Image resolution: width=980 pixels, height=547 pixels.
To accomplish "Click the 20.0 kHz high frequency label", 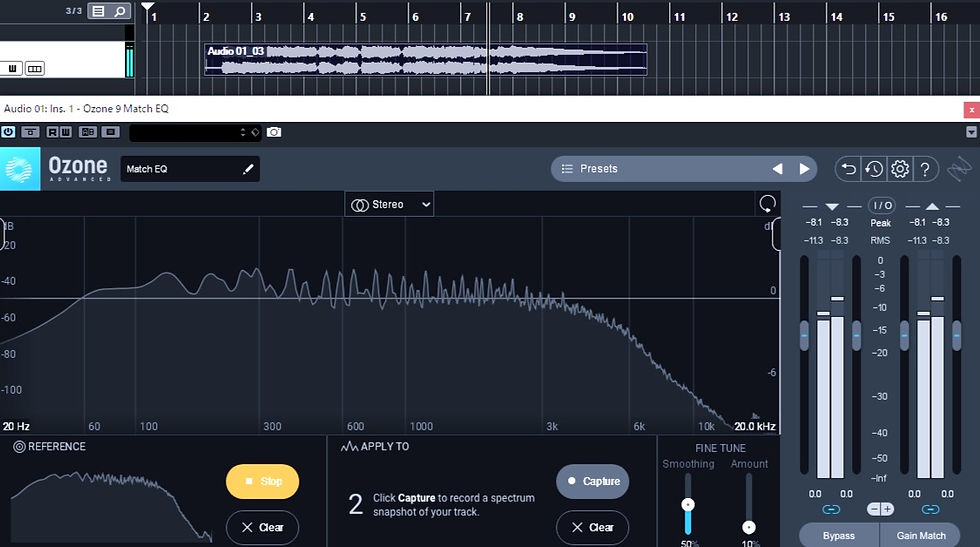I will pos(754,426).
